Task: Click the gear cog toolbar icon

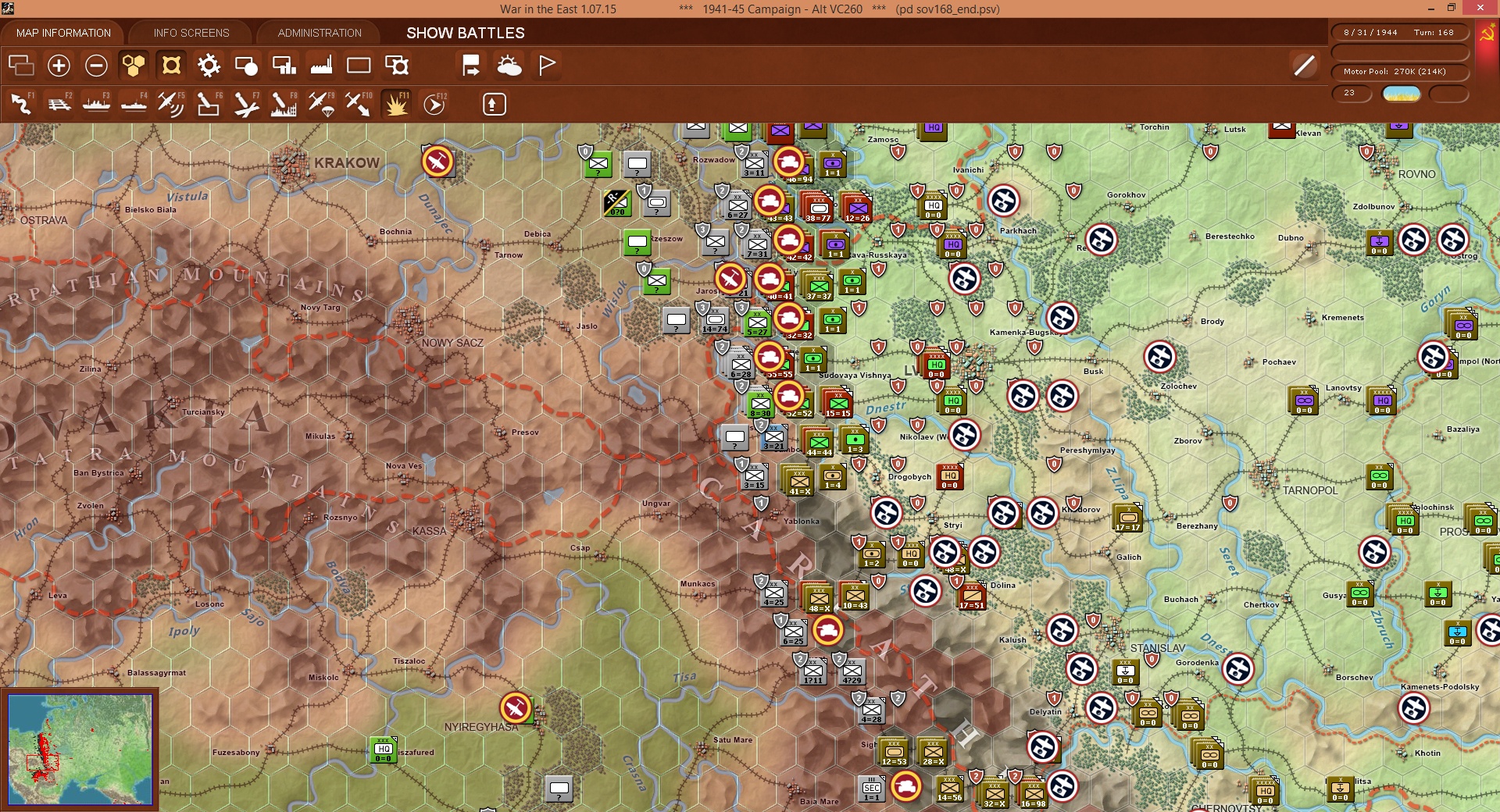Action: pyautogui.click(x=209, y=66)
